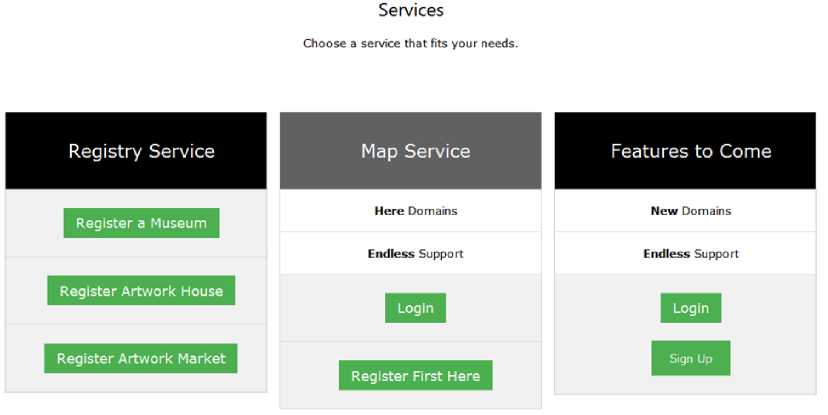Screen dimensions: 828x415
Task: Click Login under Features to Come
Action: click(690, 308)
